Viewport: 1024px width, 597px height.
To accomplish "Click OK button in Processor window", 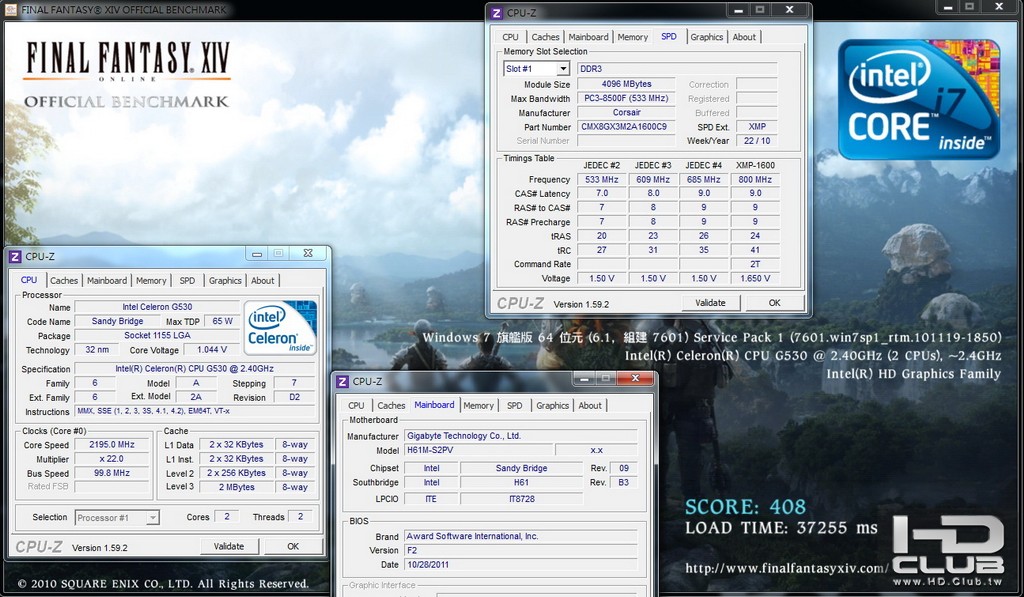I will 293,547.
